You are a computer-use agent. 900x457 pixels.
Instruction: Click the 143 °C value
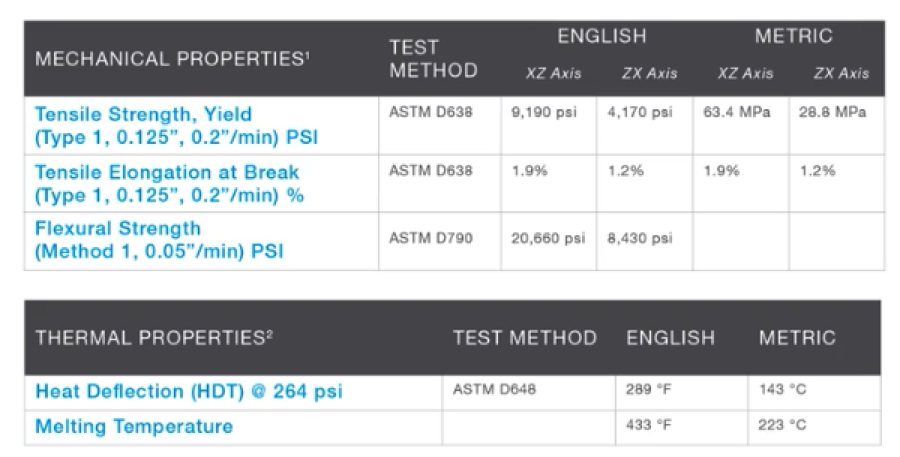coord(782,389)
